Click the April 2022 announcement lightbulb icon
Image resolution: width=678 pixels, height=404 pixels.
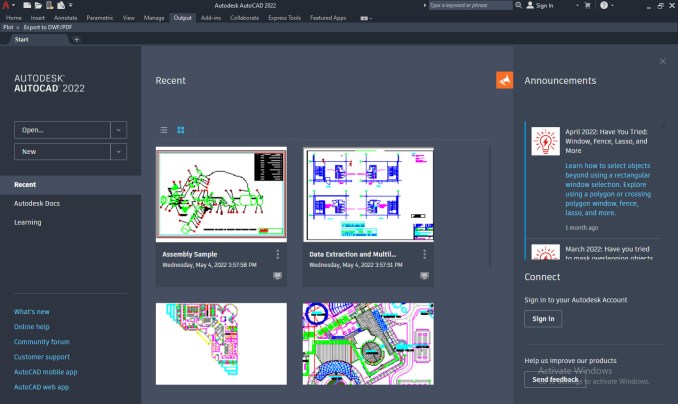pos(546,141)
